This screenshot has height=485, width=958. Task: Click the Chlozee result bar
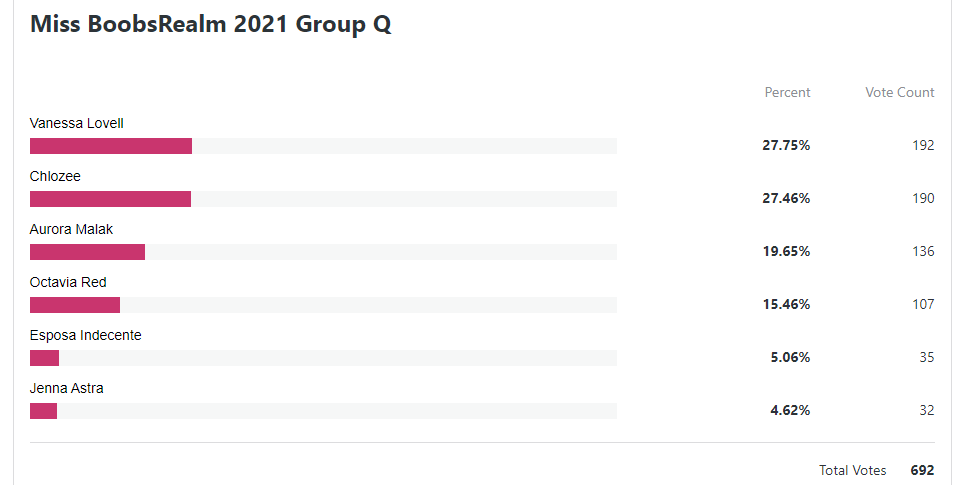click(323, 199)
